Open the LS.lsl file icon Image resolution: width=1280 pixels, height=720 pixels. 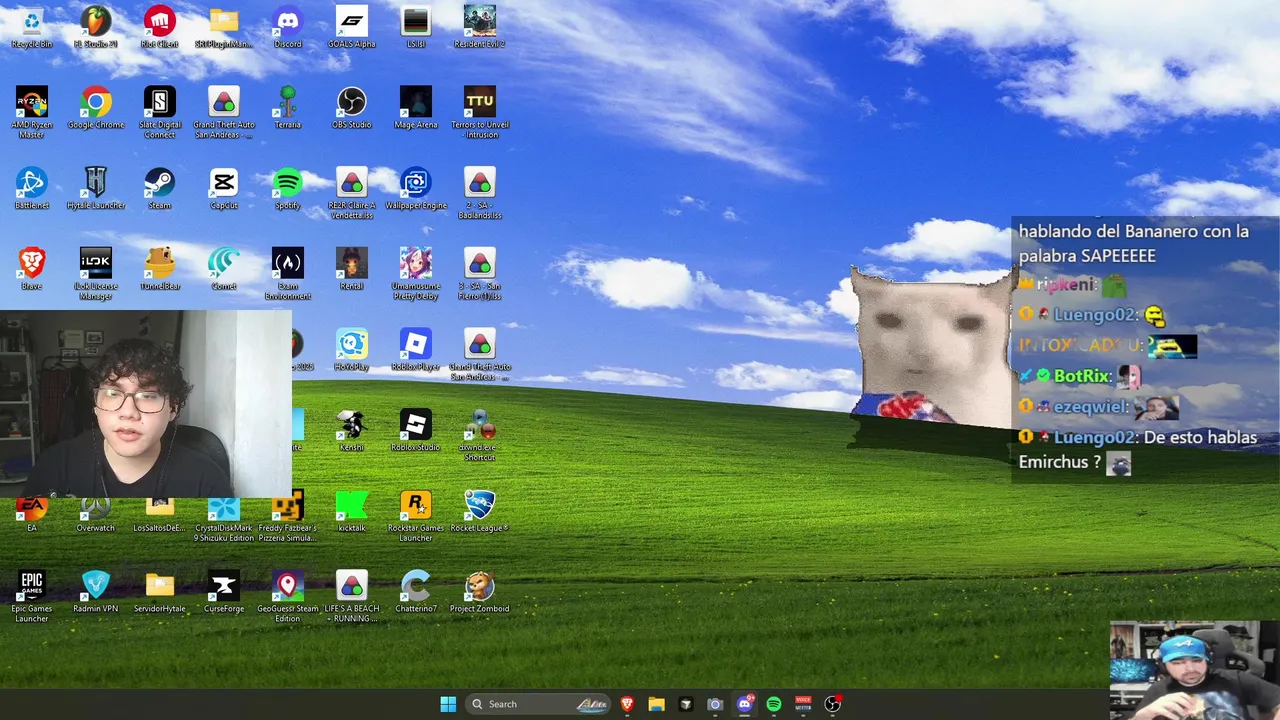(416, 26)
